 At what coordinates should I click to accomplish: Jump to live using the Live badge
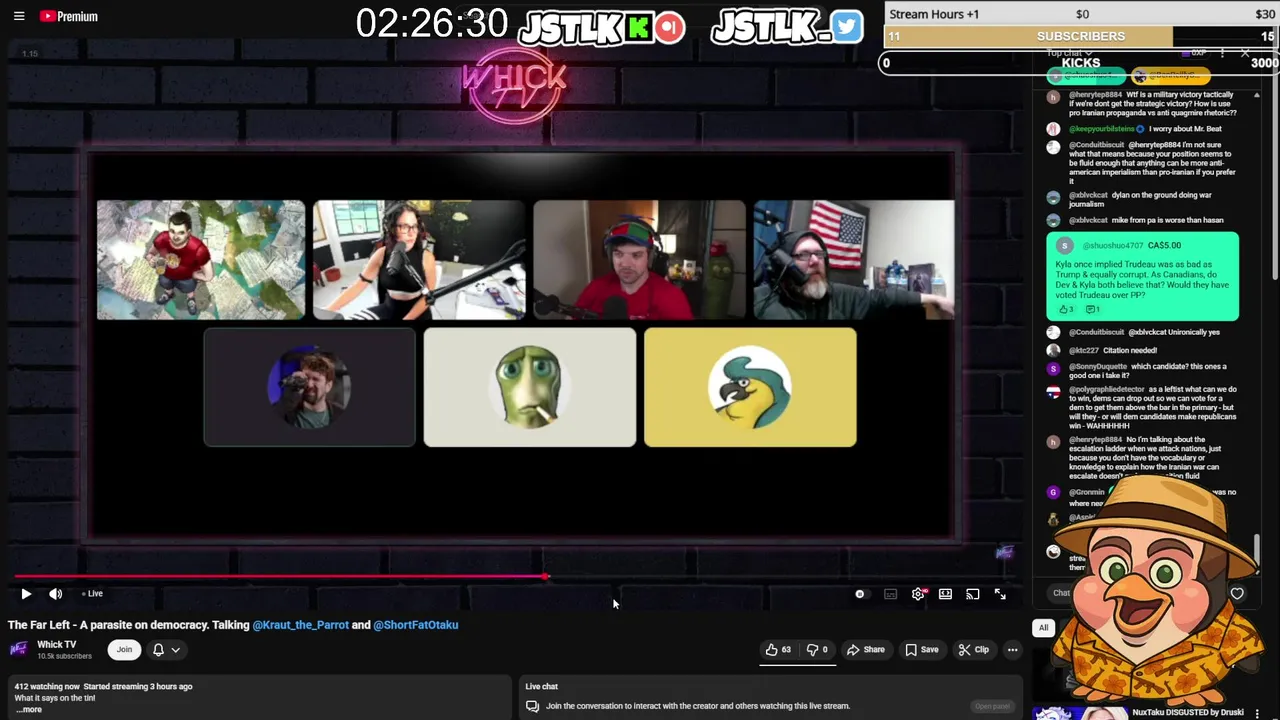(93, 594)
